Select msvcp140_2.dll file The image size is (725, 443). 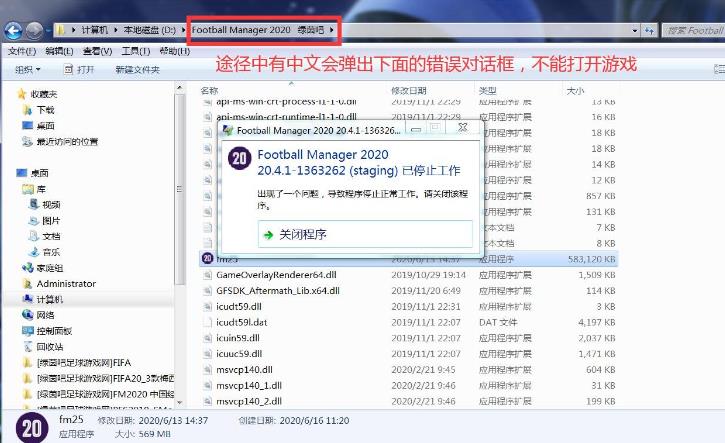[249, 401]
